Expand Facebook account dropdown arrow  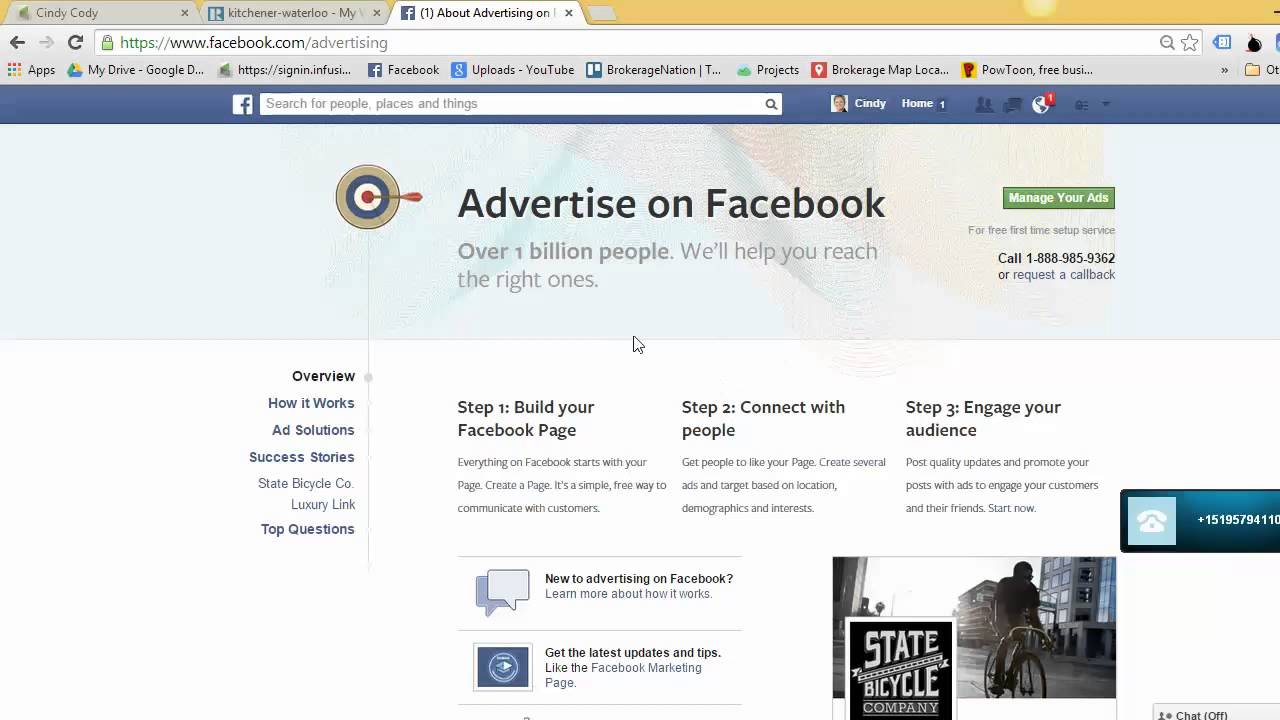point(1106,104)
